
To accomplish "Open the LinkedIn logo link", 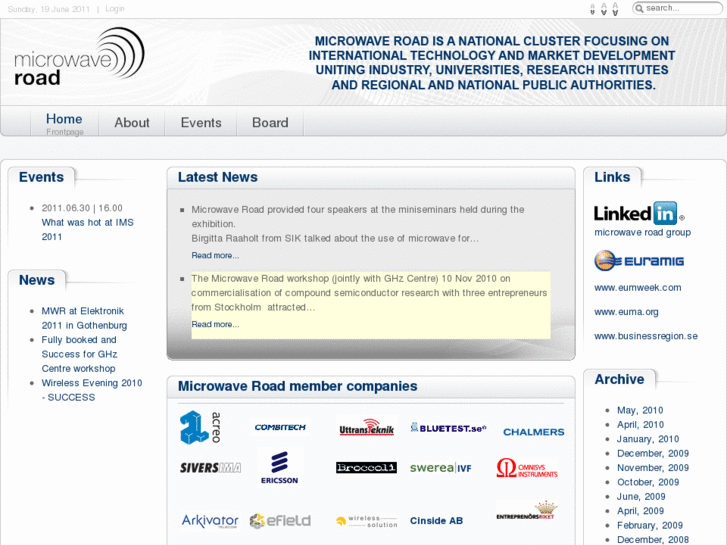I will tap(638, 213).
